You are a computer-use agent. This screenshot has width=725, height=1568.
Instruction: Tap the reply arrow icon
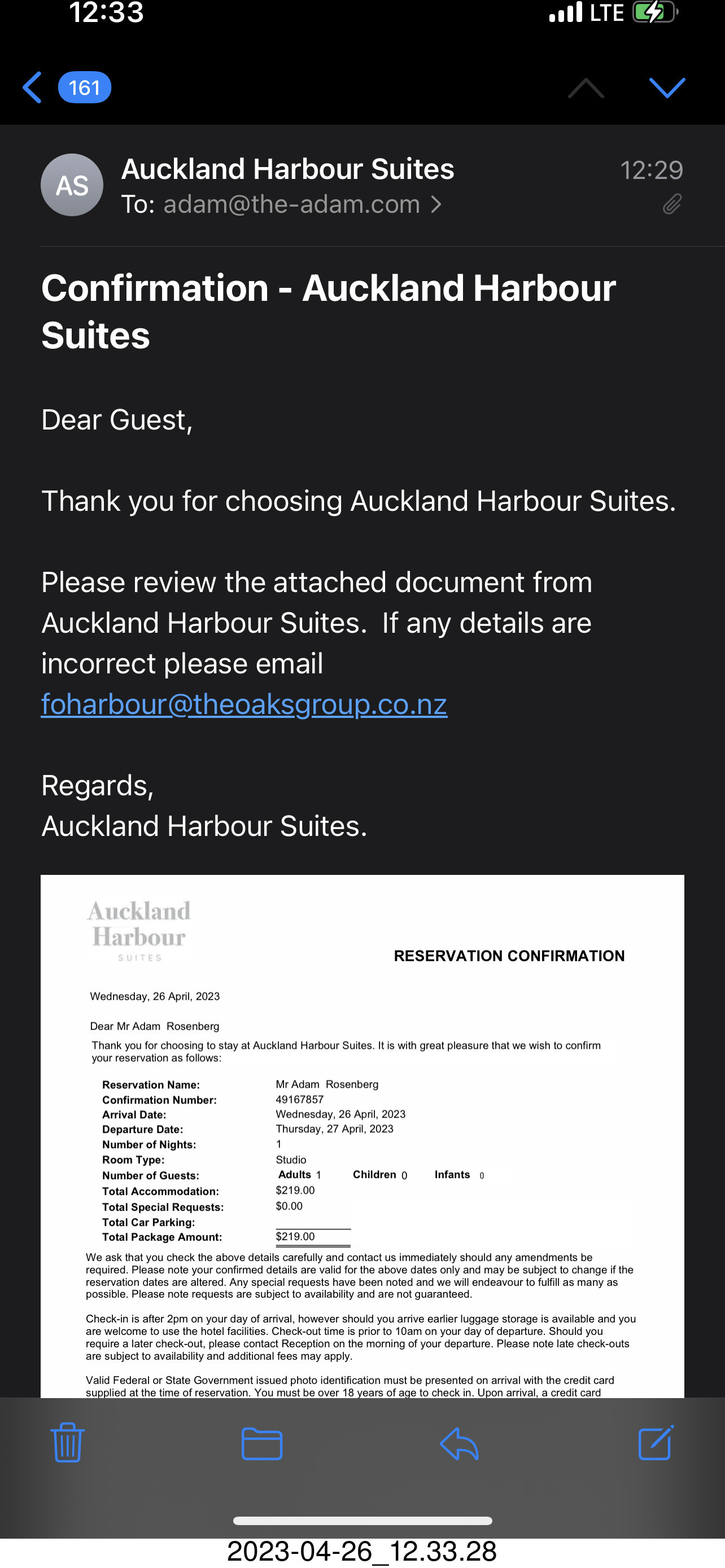click(459, 1443)
